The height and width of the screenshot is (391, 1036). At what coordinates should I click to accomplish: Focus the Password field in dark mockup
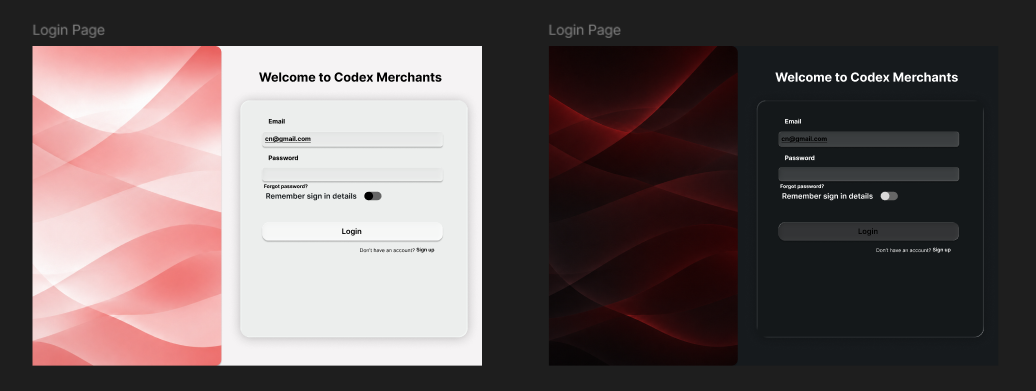pos(868,174)
